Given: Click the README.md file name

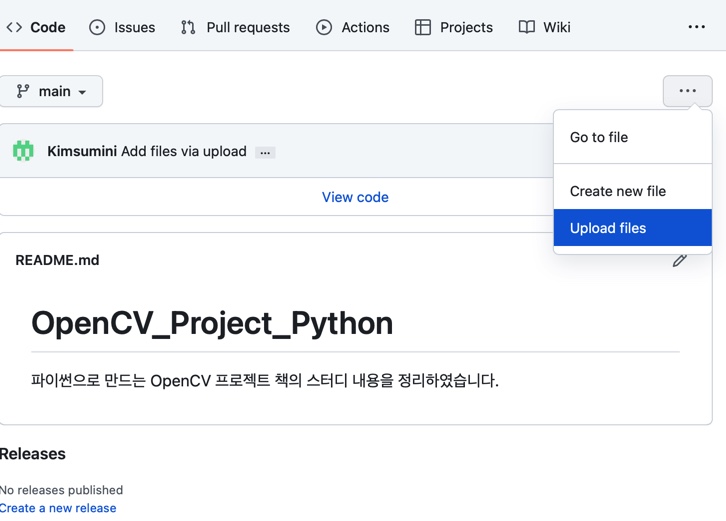Looking at the screenshot, I should tap(57, 260).
